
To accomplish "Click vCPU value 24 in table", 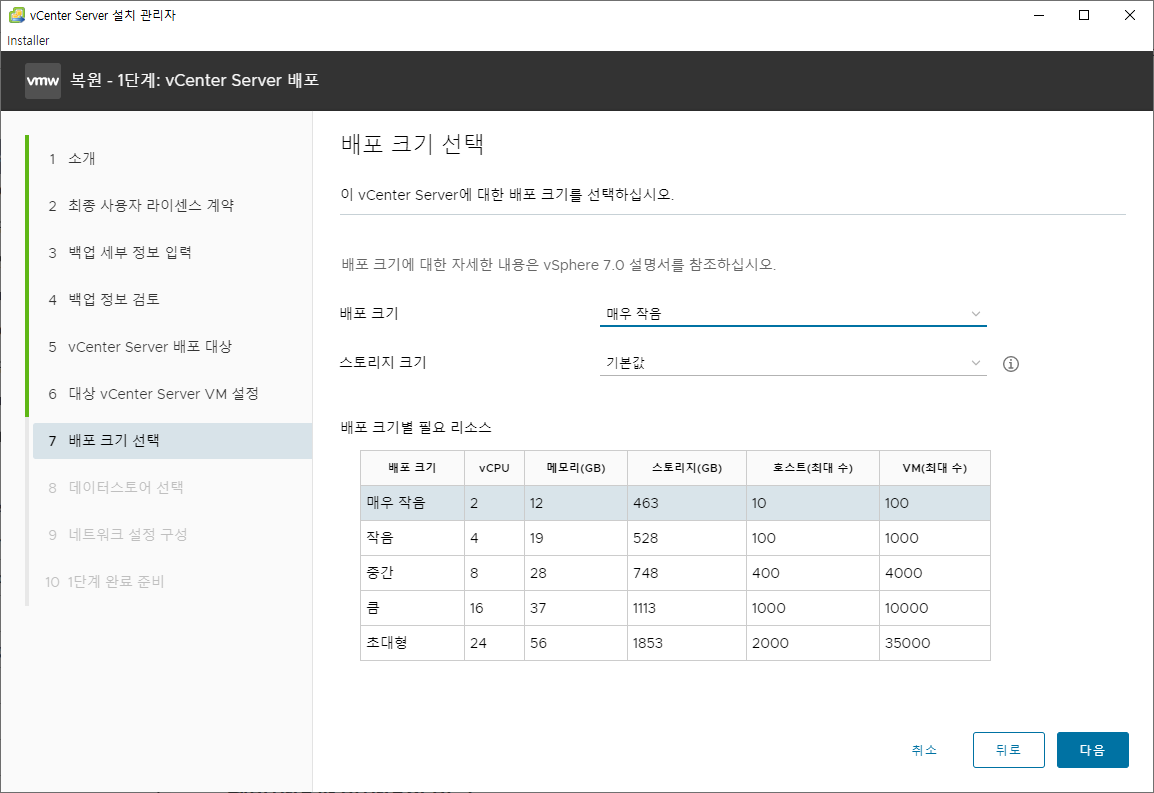I will [x=478, y=644].
